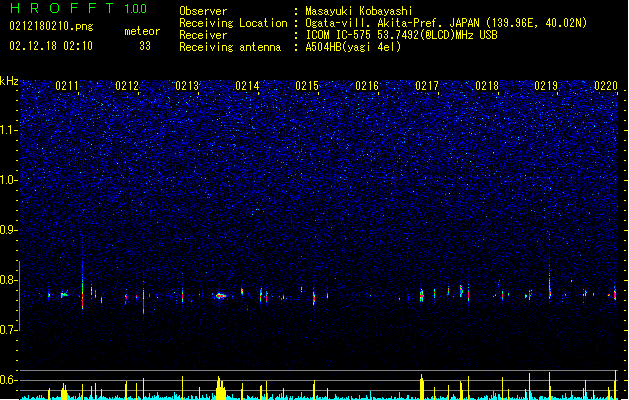Click the kHz axis unit label

click(x=9, y=81)
